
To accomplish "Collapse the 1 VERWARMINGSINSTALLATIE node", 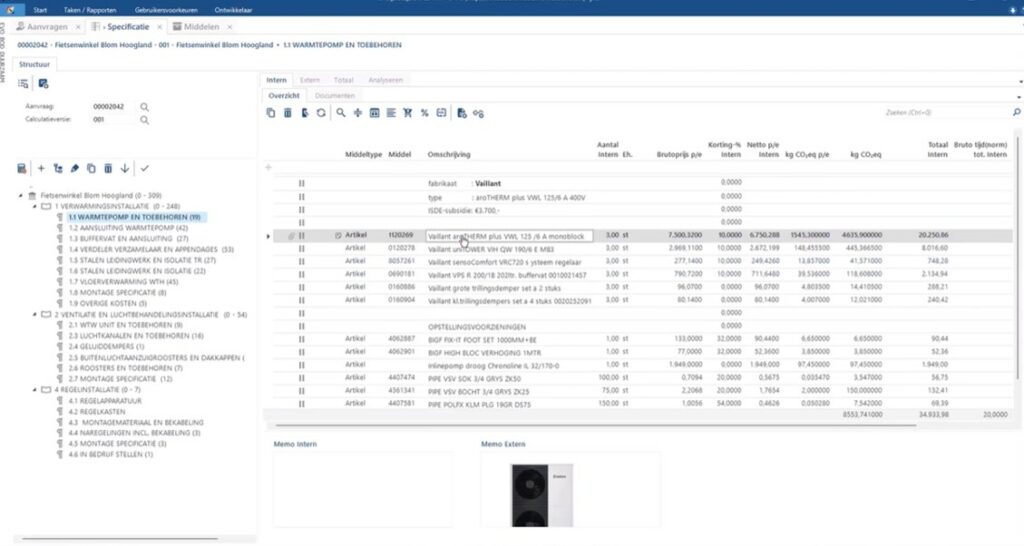I will (35, 206).
